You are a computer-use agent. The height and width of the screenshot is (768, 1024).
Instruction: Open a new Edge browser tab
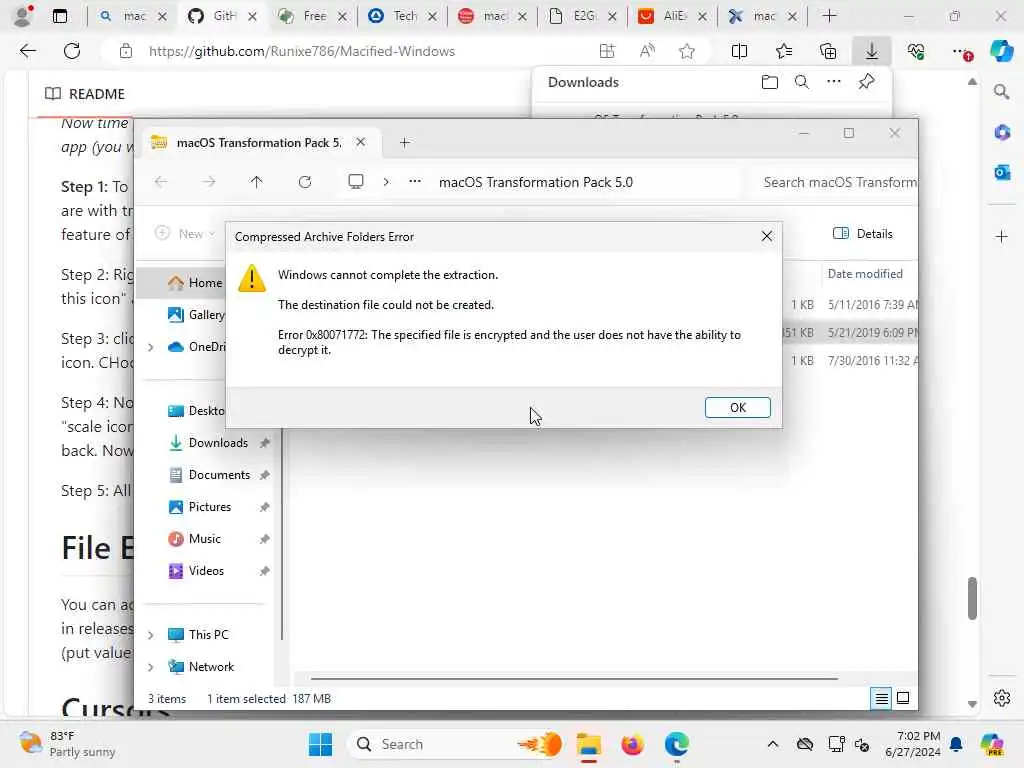tap(829, 16)
